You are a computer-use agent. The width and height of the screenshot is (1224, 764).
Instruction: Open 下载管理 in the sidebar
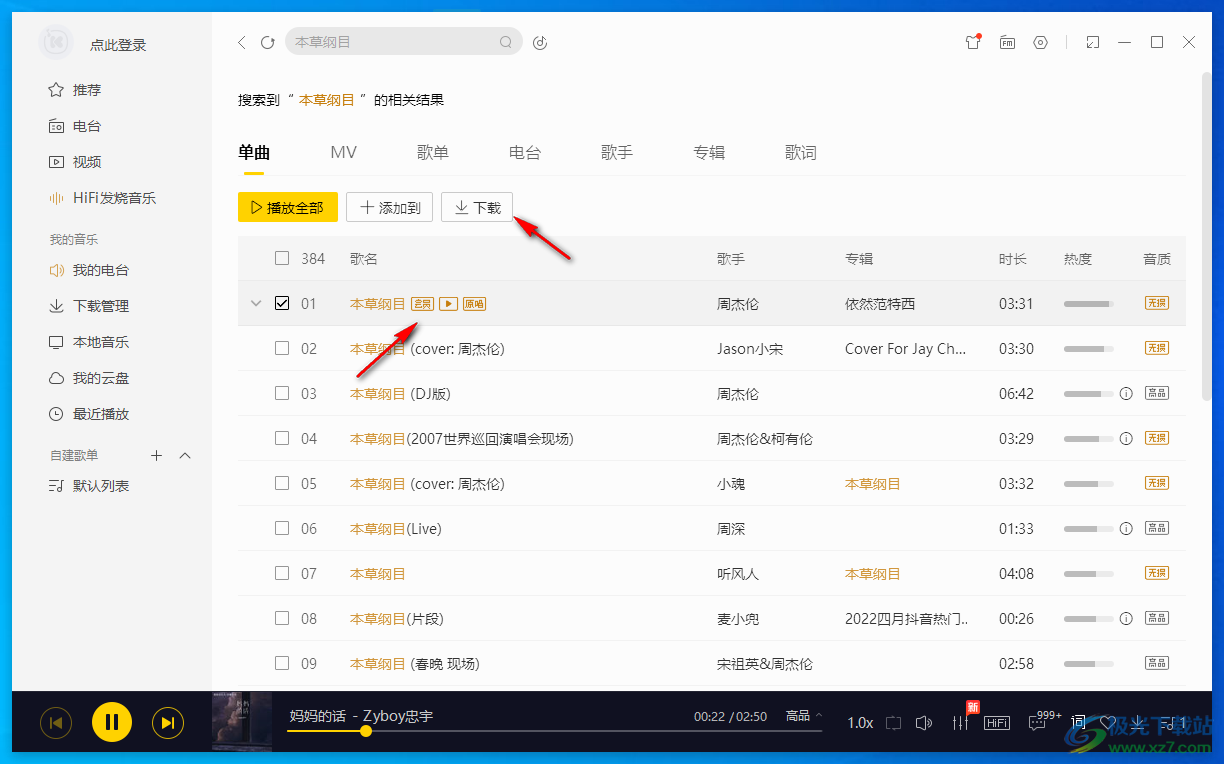89,306
